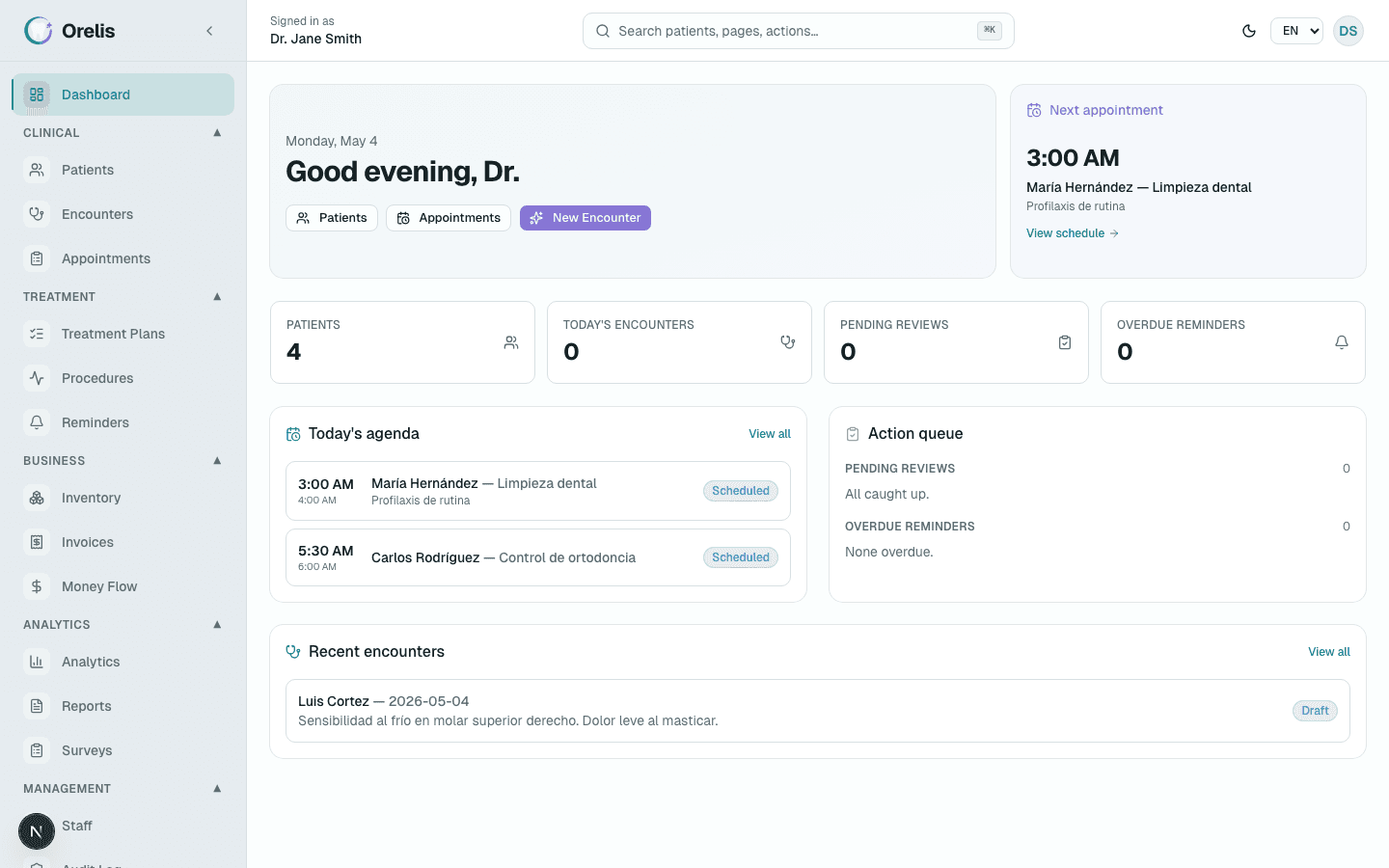The width and height of the screenshot is (1389, 868).
Task: Click the Money Flow dollar icon
Action: click(37, 586)
